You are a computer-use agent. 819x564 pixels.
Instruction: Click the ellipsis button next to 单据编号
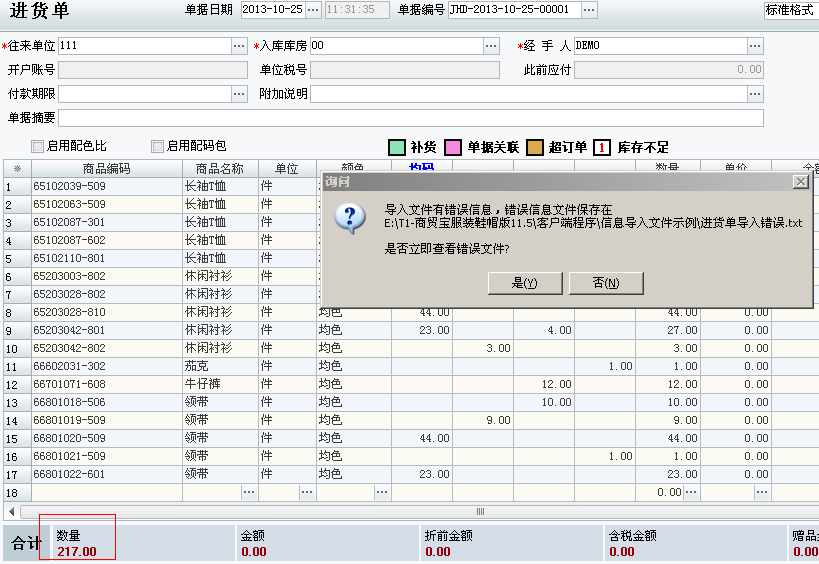[589, 10]
